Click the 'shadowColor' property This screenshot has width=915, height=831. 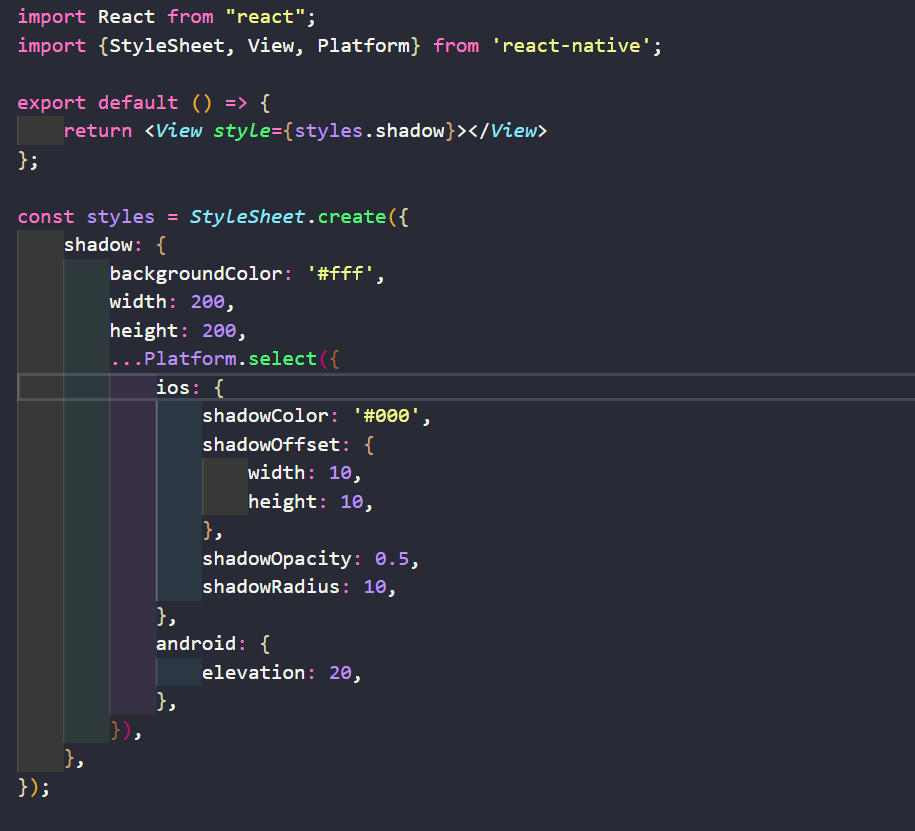click(x=266, y=416)
